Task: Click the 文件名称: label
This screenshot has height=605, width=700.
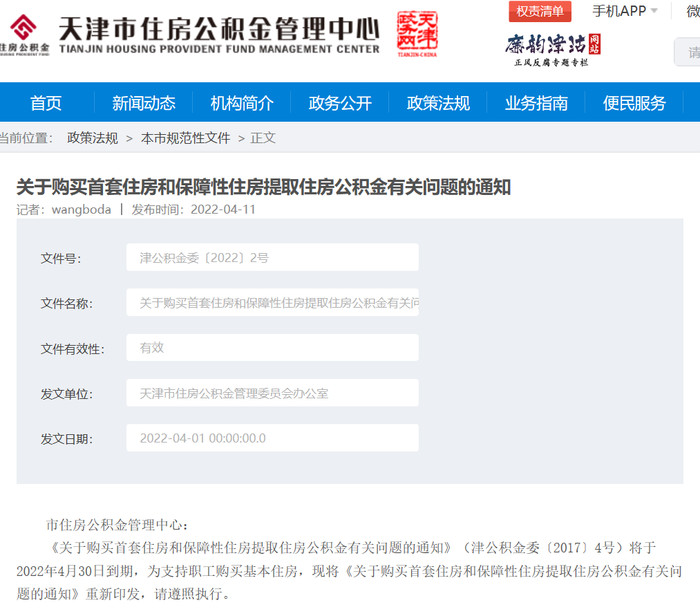Action: click(67, 304)
